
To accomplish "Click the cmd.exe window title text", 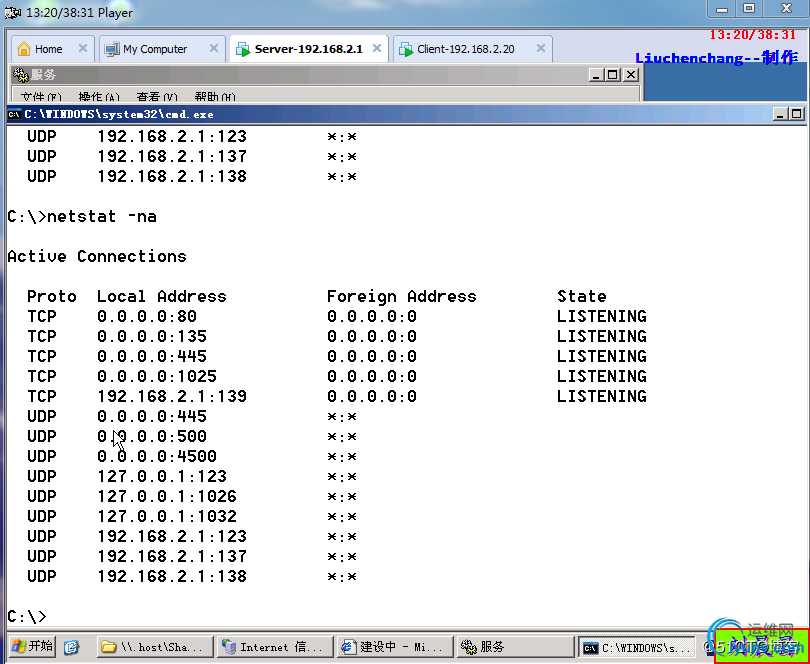I will point(119,114).
